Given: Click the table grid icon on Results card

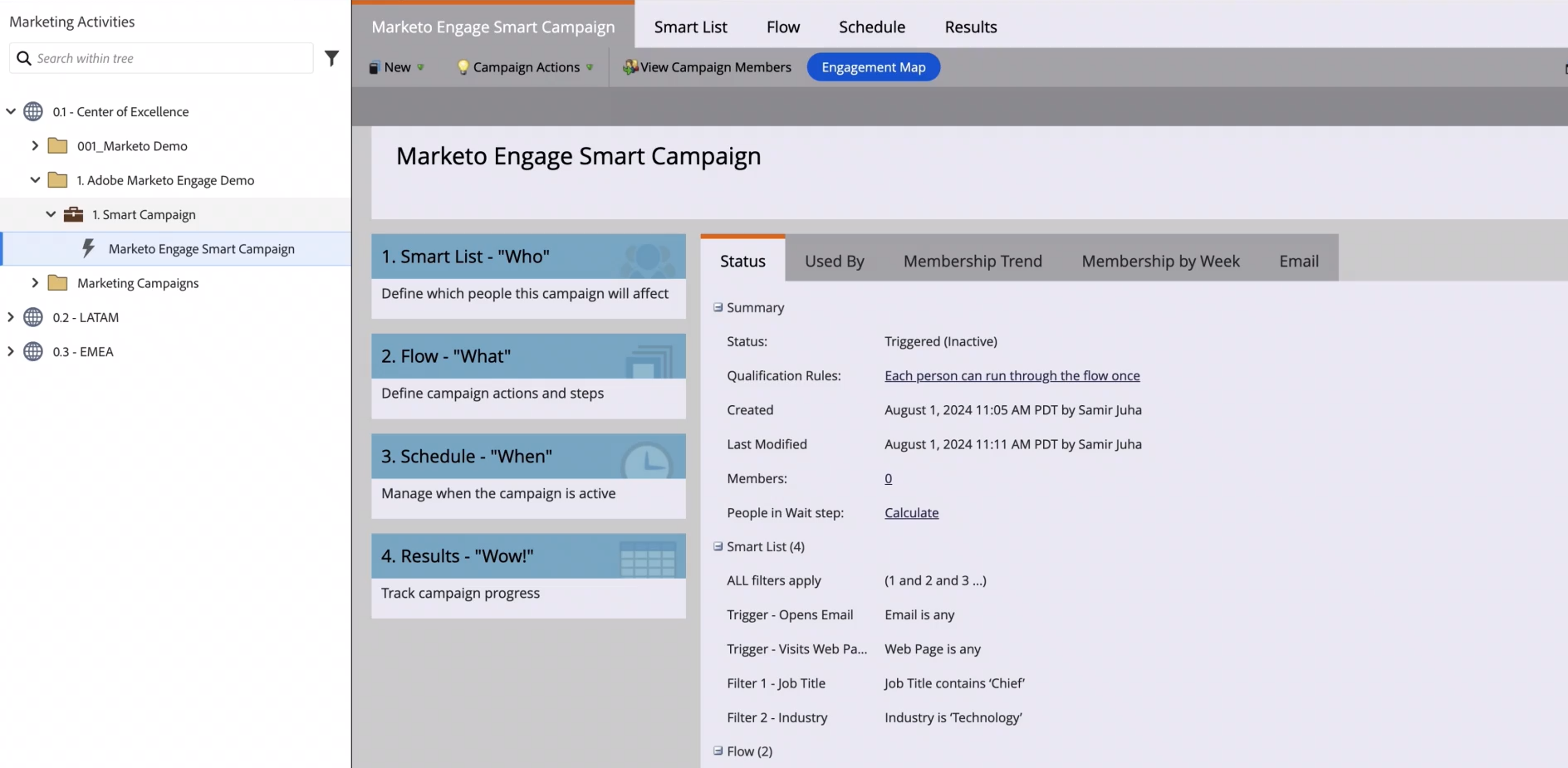Looking at the screenshot, I should 648,560.
